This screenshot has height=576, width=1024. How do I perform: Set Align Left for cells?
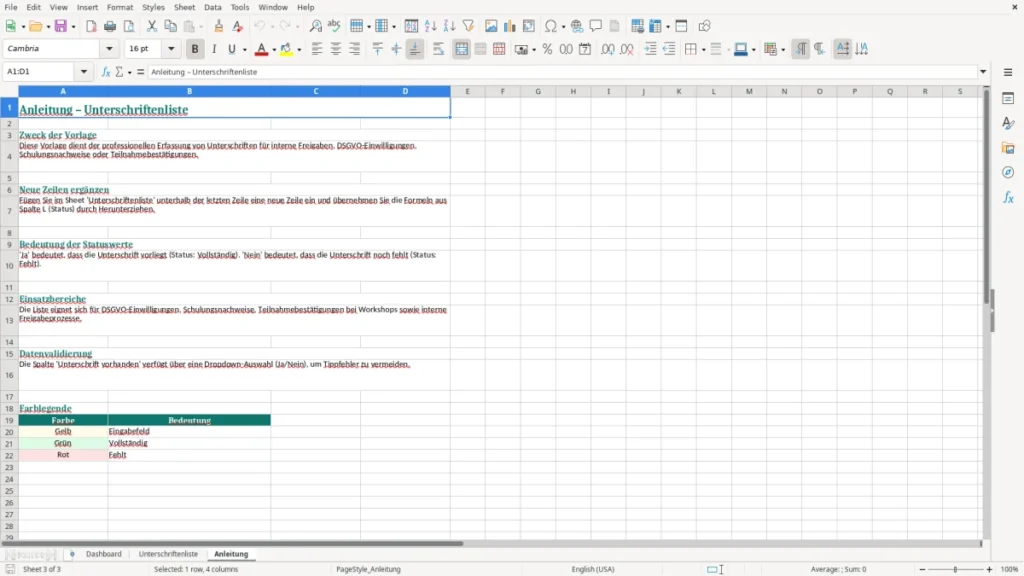click(317, 49)
